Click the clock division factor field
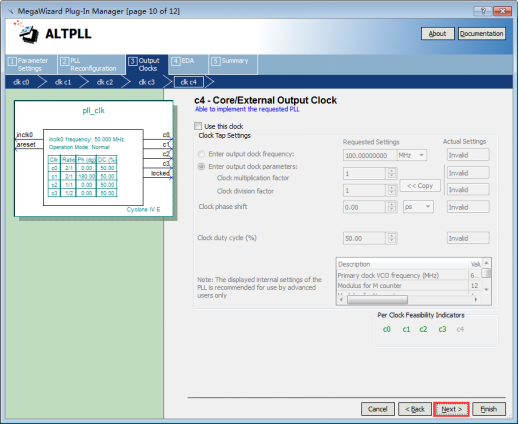The height and width of the screenshot is (424, 519). coord(365,190)
